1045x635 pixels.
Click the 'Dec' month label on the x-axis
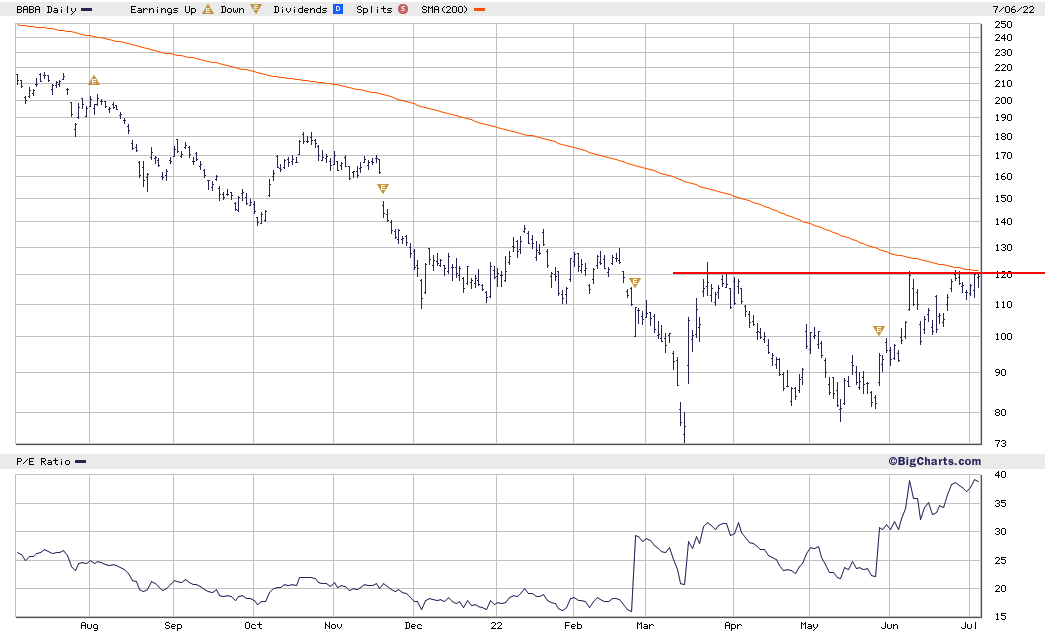coord(413,626)
